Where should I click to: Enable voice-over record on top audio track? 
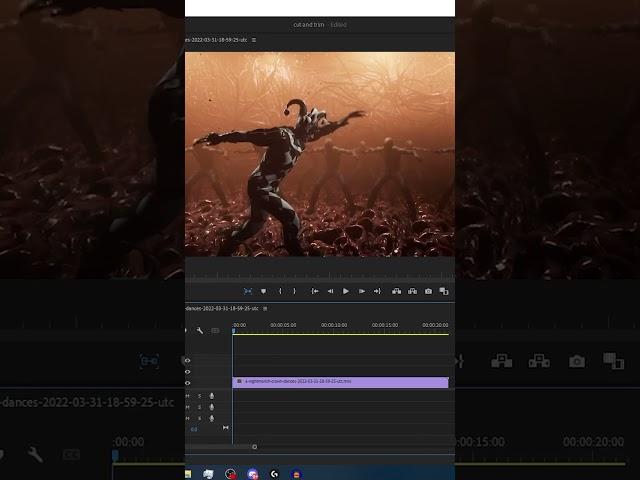211,396
